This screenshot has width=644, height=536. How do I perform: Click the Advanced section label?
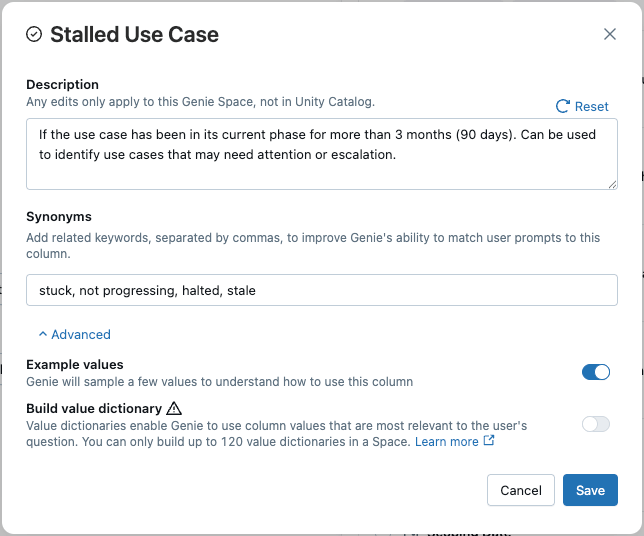pyautogui.click(x=81, y=335)
